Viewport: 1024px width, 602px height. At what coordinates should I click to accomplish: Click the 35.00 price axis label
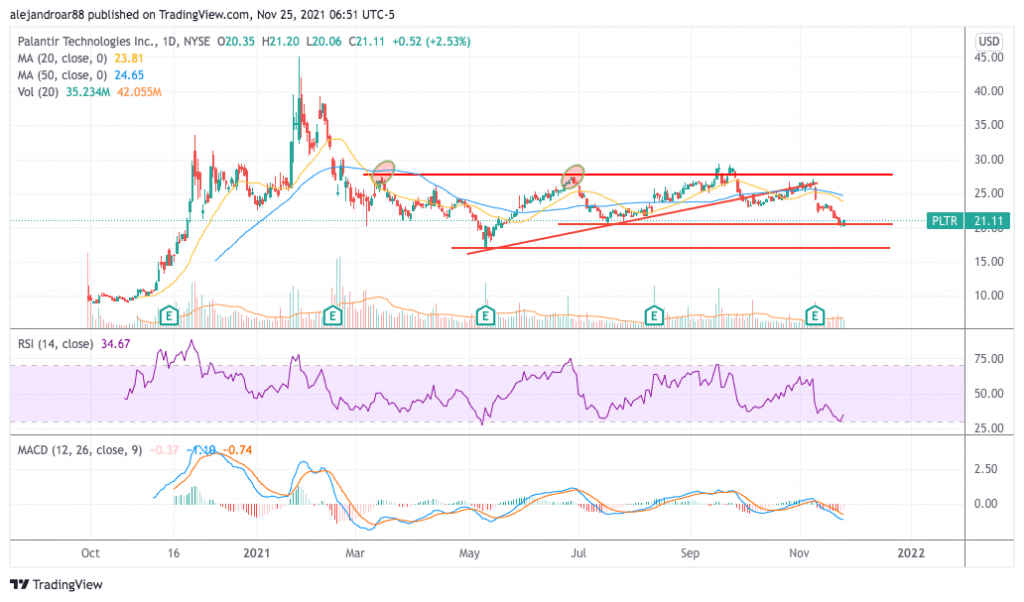(989, 125)
